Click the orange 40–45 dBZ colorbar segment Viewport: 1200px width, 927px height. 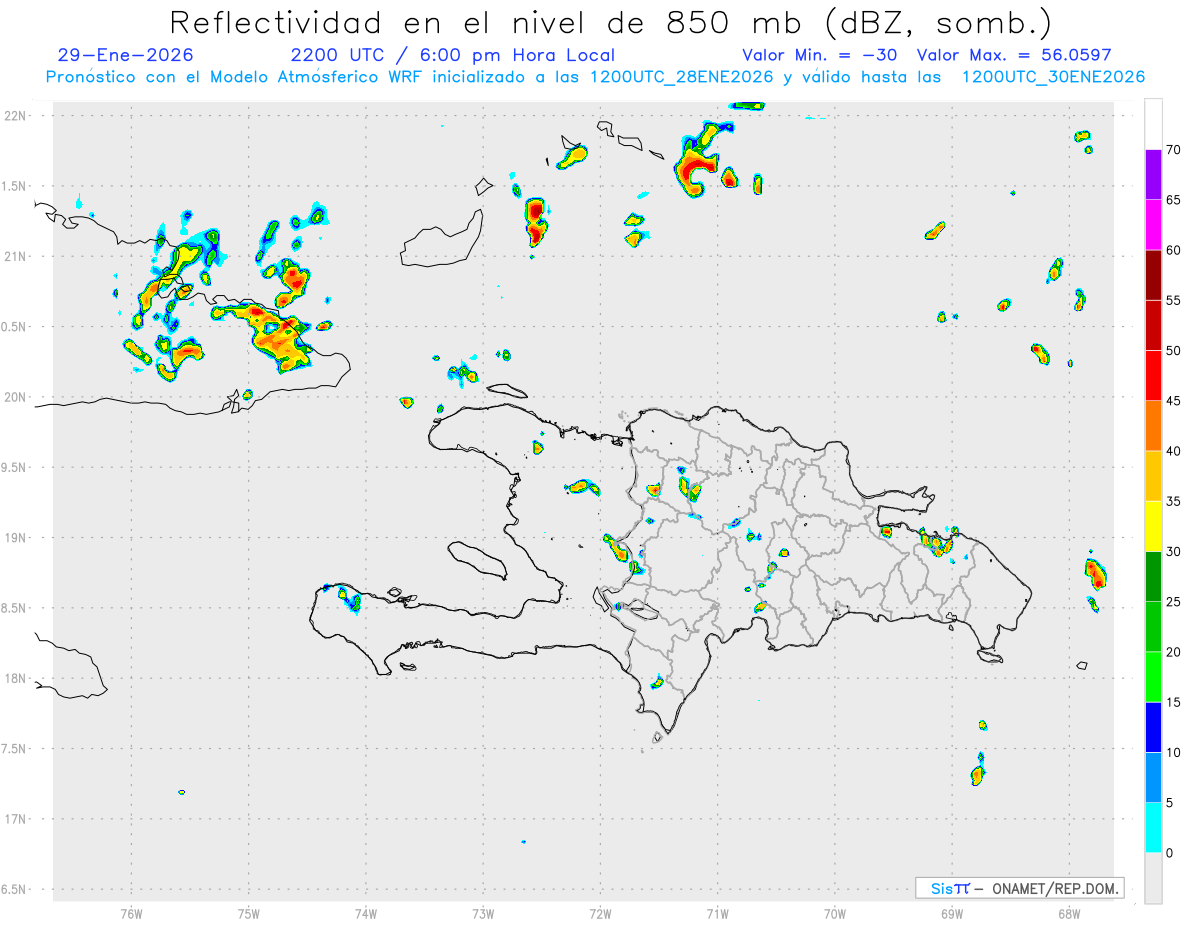[1153, 426]
